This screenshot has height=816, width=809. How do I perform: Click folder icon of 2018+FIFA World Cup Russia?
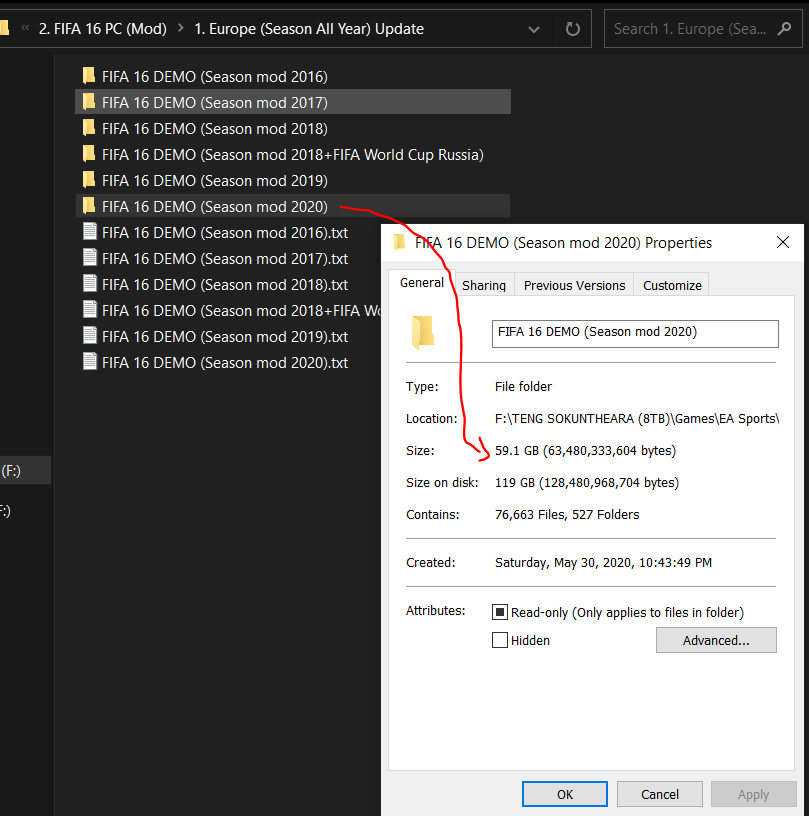click(89, 154)
